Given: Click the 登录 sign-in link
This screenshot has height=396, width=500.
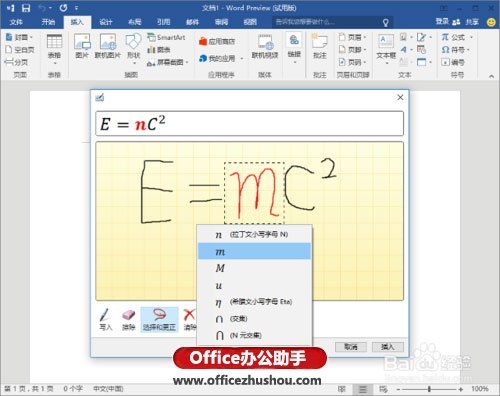Looking at the screenshot, I should [442, 22].
